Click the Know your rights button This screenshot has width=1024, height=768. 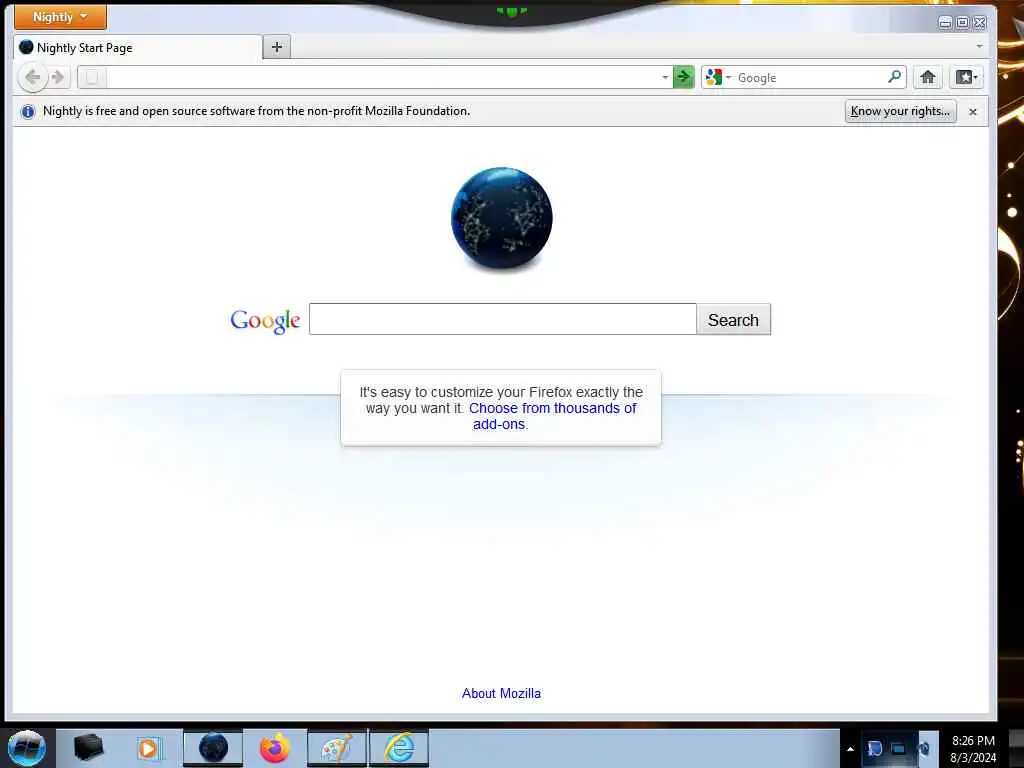(x=901, y=111)
